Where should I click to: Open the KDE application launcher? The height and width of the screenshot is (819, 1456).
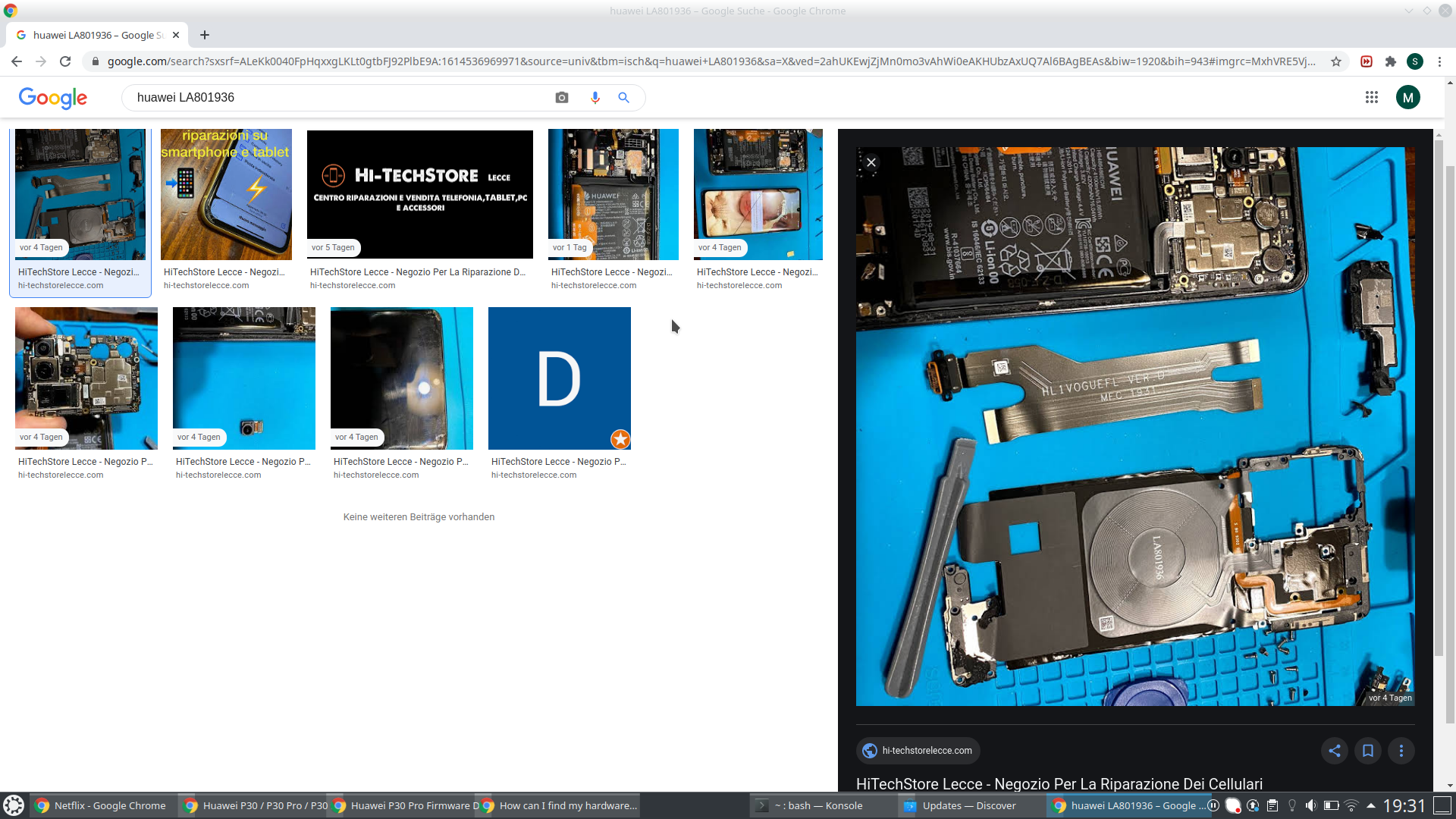(14, 805)
